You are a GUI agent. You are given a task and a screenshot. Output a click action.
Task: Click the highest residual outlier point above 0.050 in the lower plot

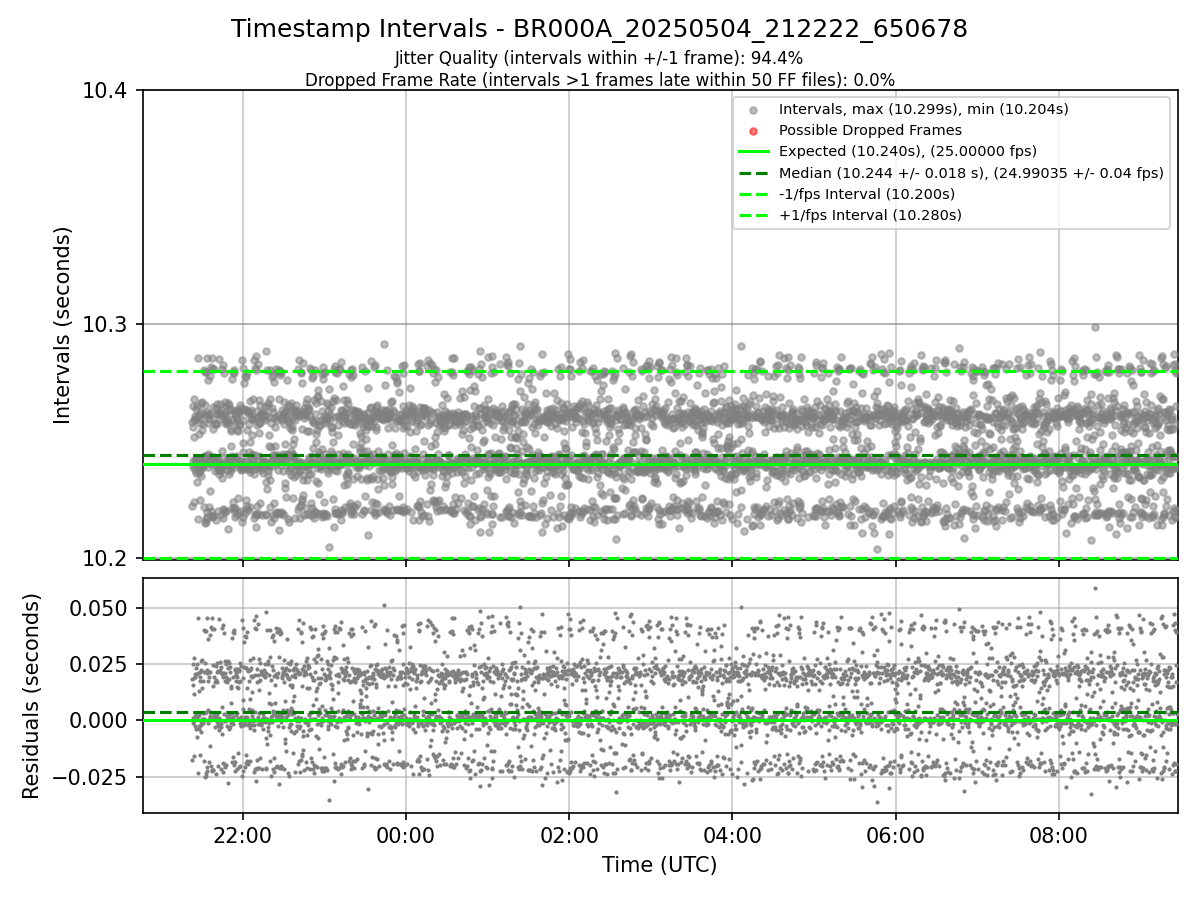point(1095,588)
